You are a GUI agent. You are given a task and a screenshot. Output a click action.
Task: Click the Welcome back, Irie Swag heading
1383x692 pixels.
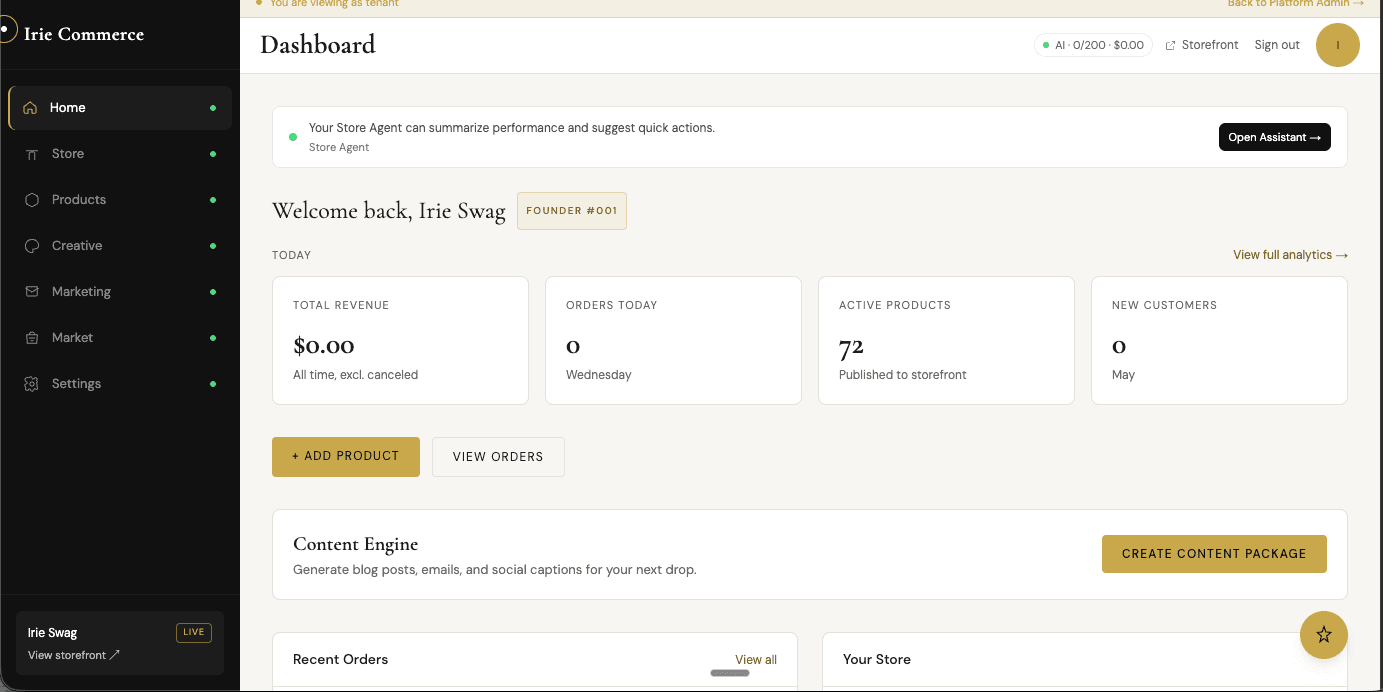pos(389,212)
